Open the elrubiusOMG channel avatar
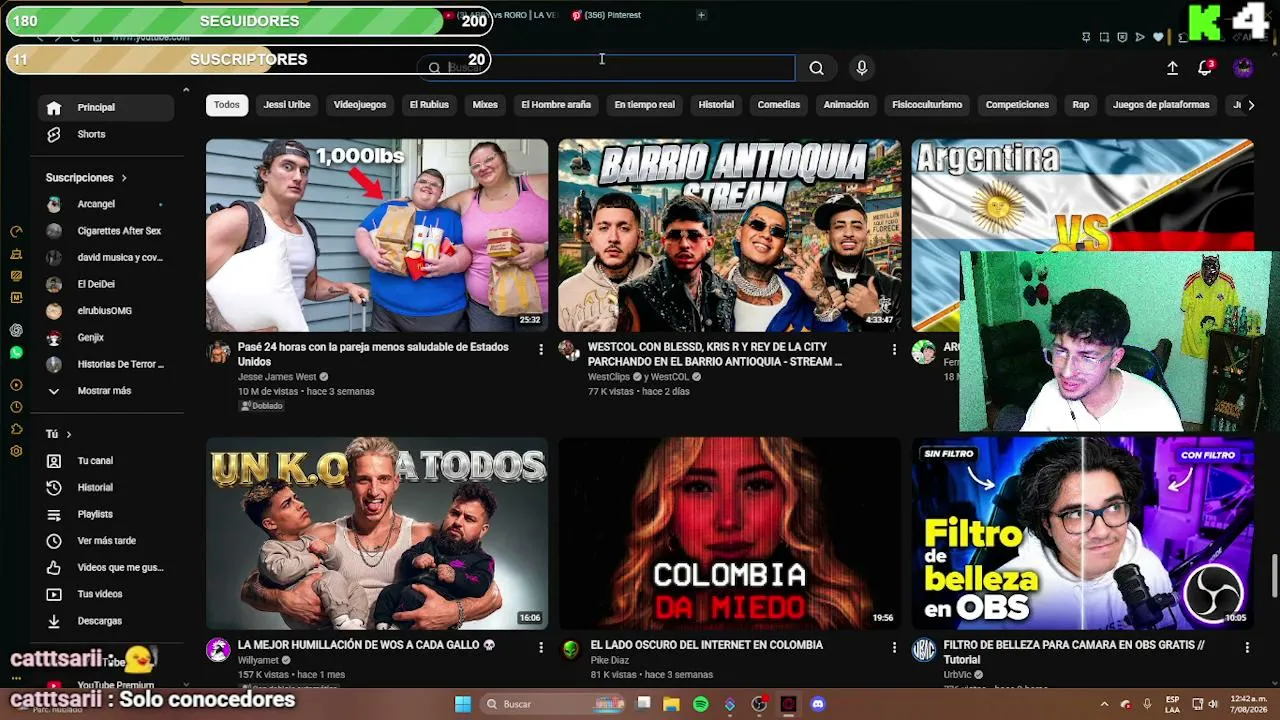Image resolution: width=1280 pixels, height=720 pixels. [x=54, y=311]
